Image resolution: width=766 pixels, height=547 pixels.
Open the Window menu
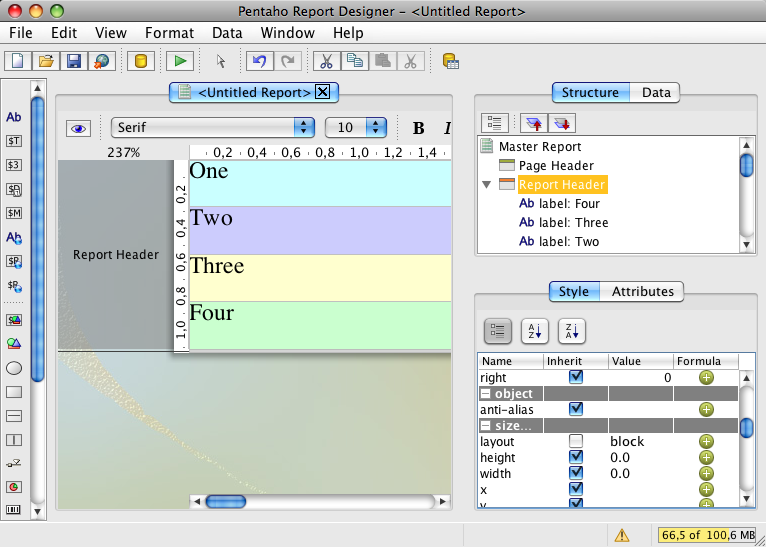point(288,33)
